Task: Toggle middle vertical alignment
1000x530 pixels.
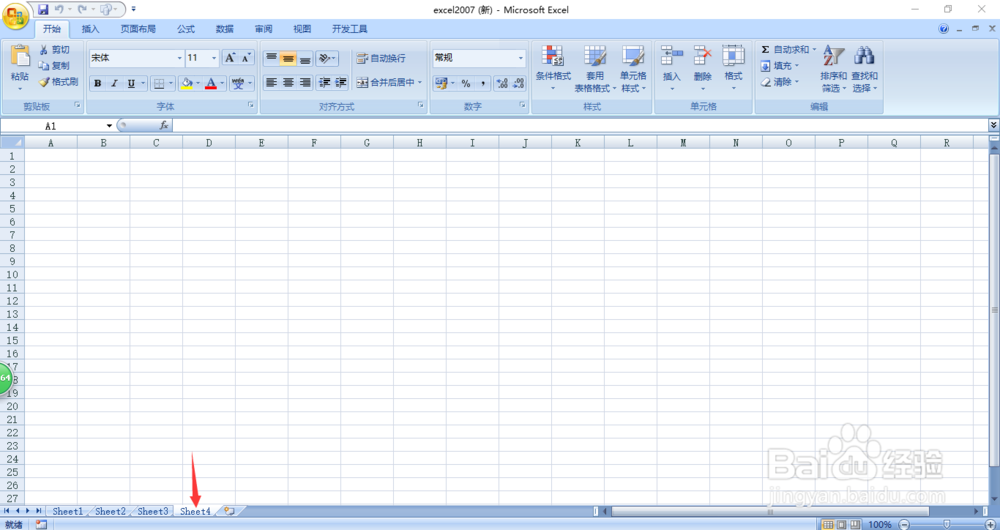Action: point(288,58)
